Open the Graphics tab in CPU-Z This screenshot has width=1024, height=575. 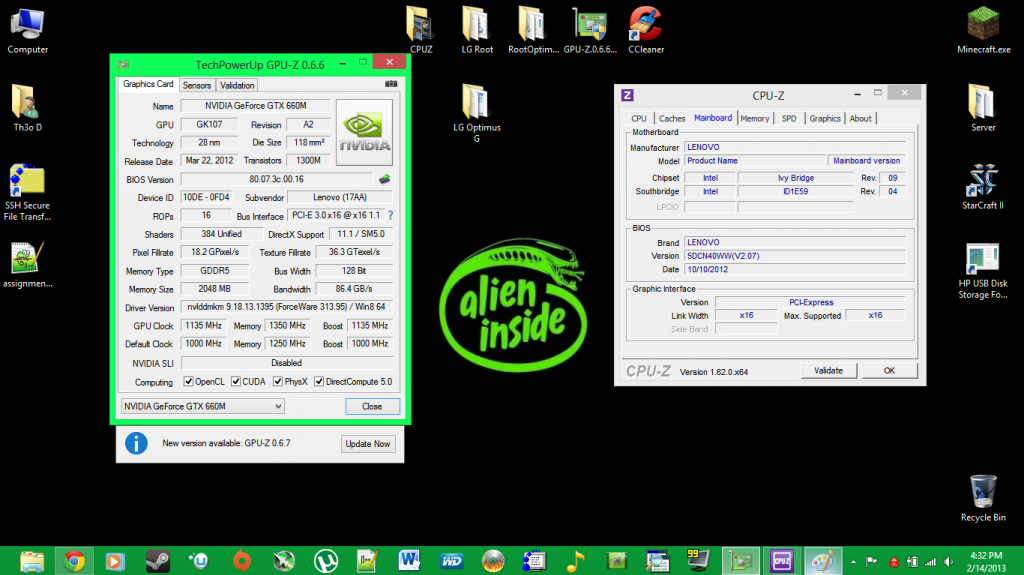click(825, 118)
